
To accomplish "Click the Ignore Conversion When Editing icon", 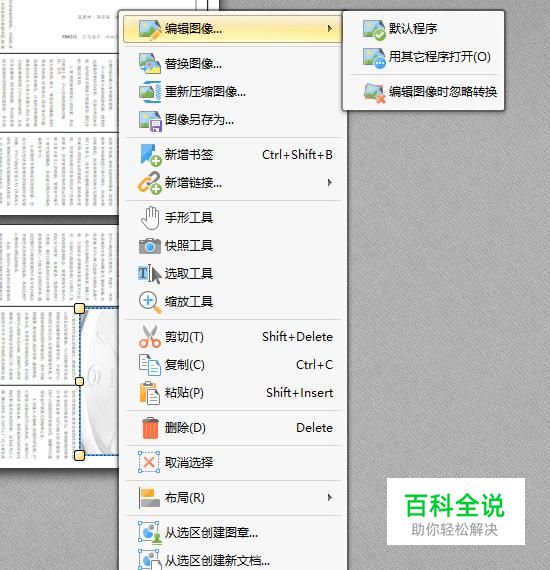I will pyautogui.click(x=374, y=92).
